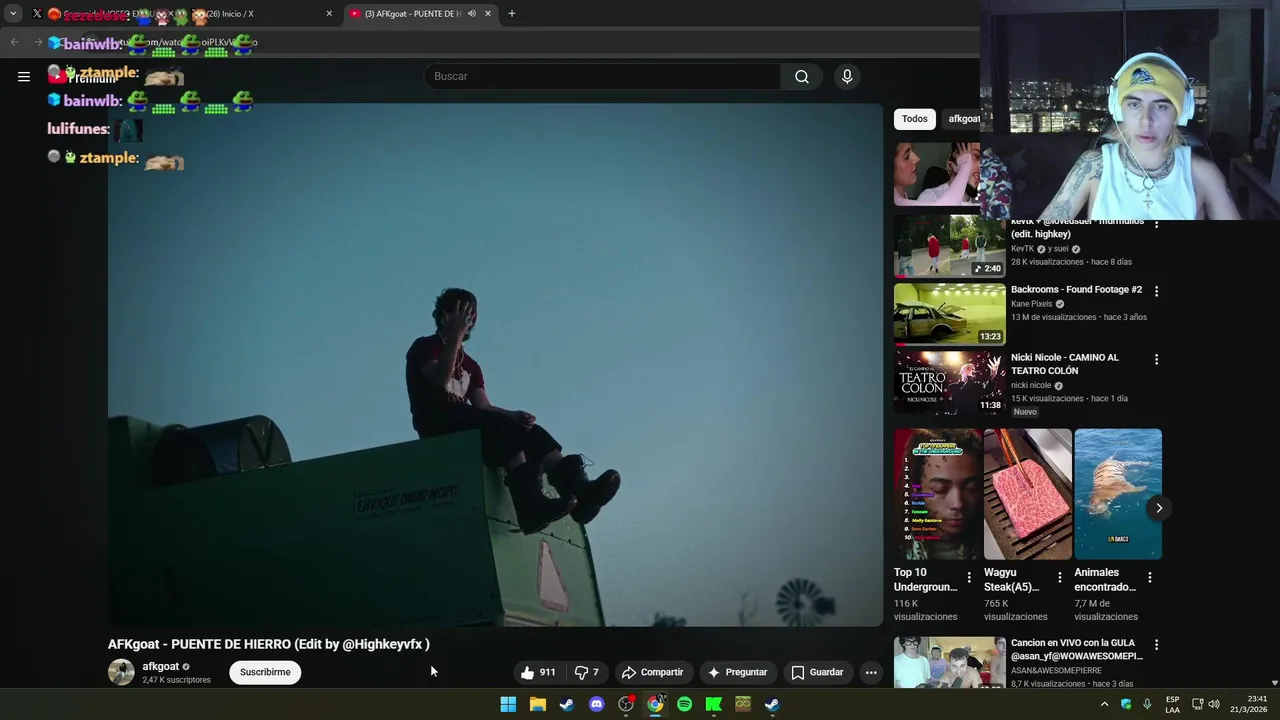Open Spotify from the taskbar
Screen dimensions: 1280x720
click(684, 704)
